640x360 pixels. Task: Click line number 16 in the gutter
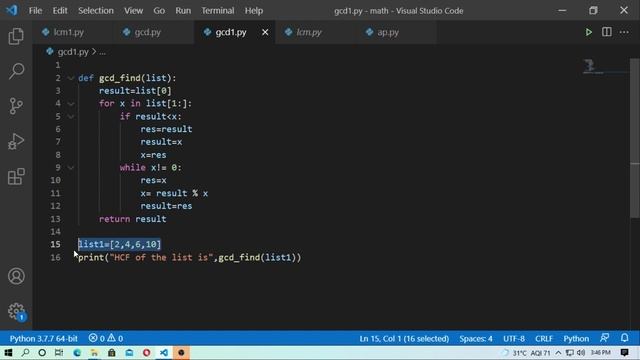tap(56, 257)
